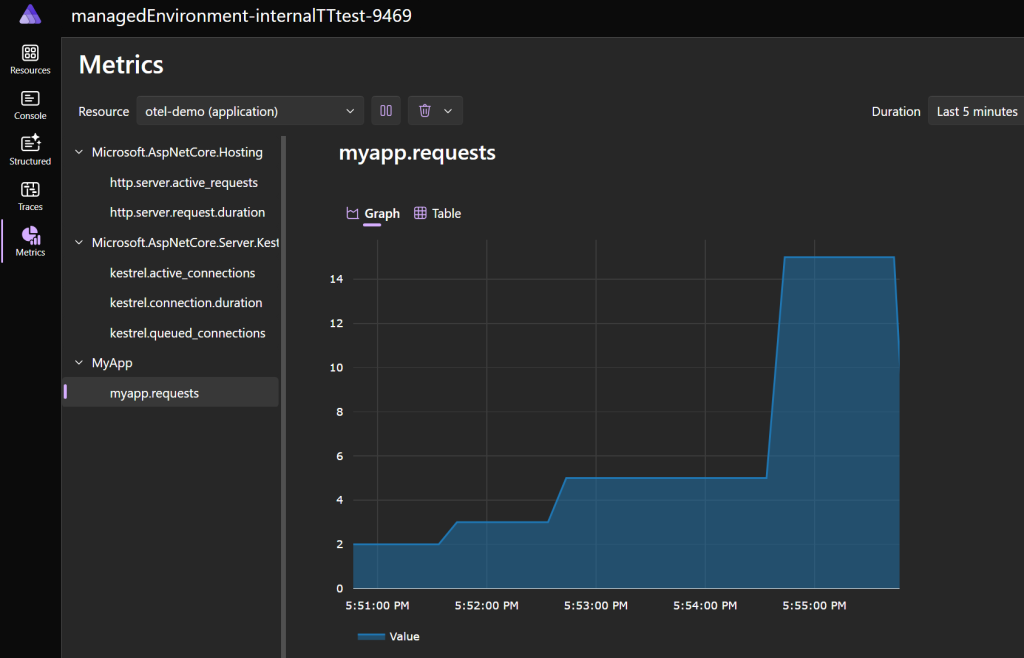Image resolution: width=1024 pixels, height=658 pixels.
Task: Collapse the MyApp meter group
Action: point(79,363)
